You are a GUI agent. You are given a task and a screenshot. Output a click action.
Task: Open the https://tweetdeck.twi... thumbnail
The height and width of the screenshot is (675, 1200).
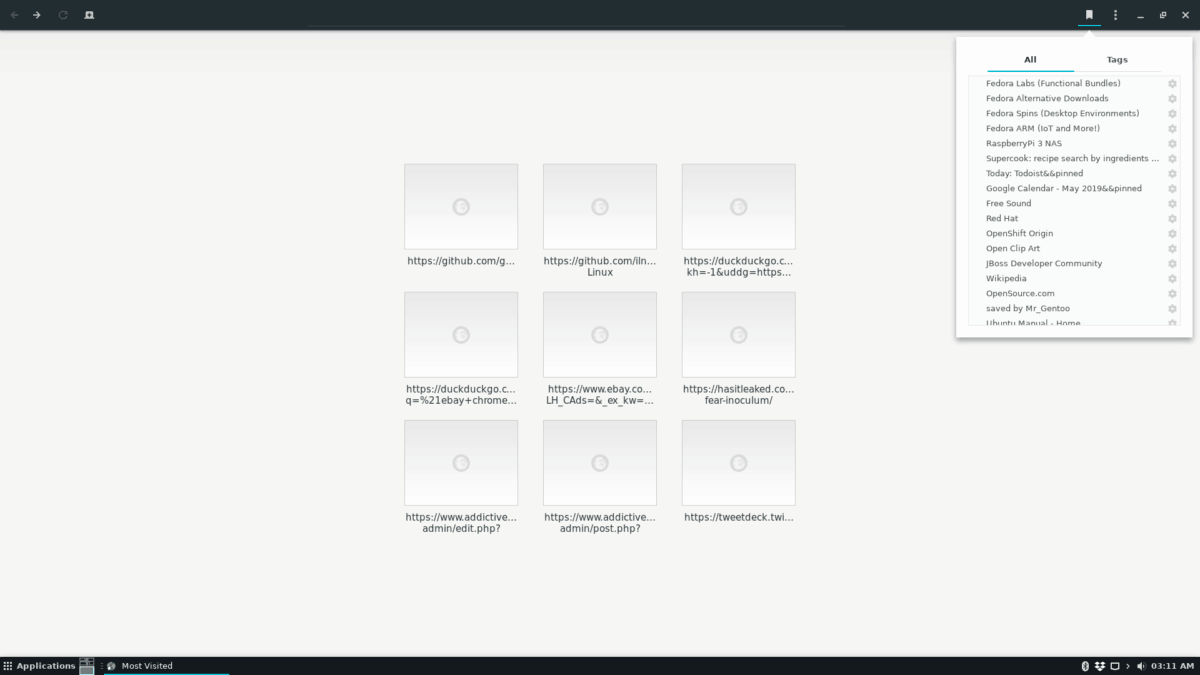[739, 463]
